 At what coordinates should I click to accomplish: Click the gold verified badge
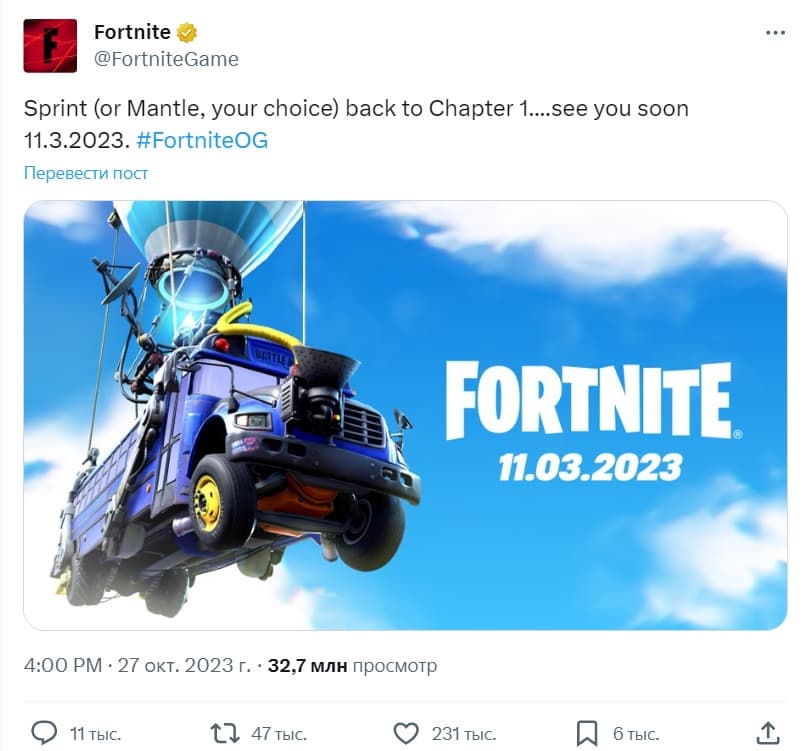point(186,33)
